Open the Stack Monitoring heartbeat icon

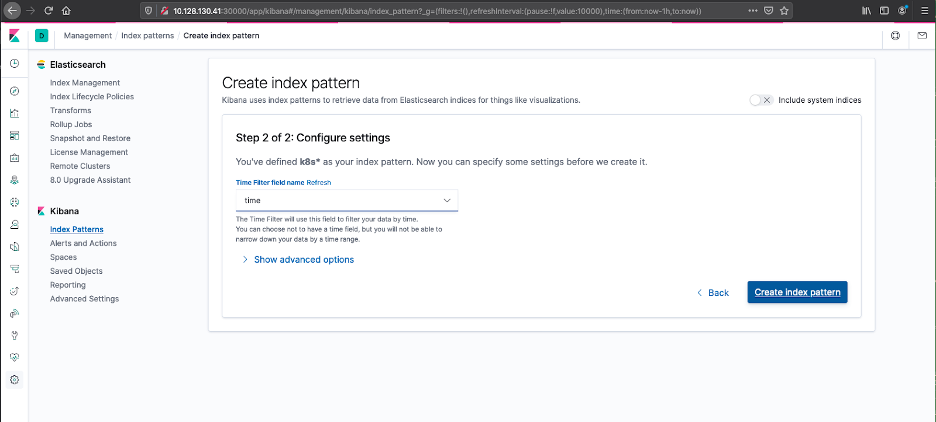[15, 358]
